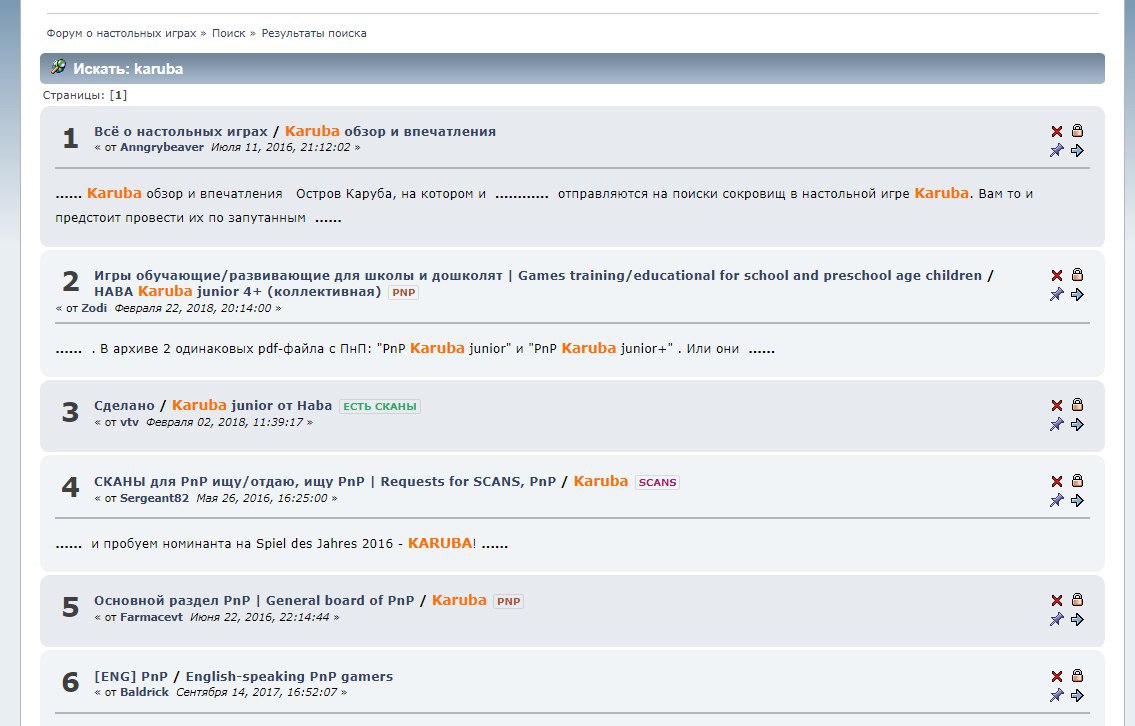
Task: Pin the 'Karuba обзор и впечатления' topic
Action: coord(1057,151)
